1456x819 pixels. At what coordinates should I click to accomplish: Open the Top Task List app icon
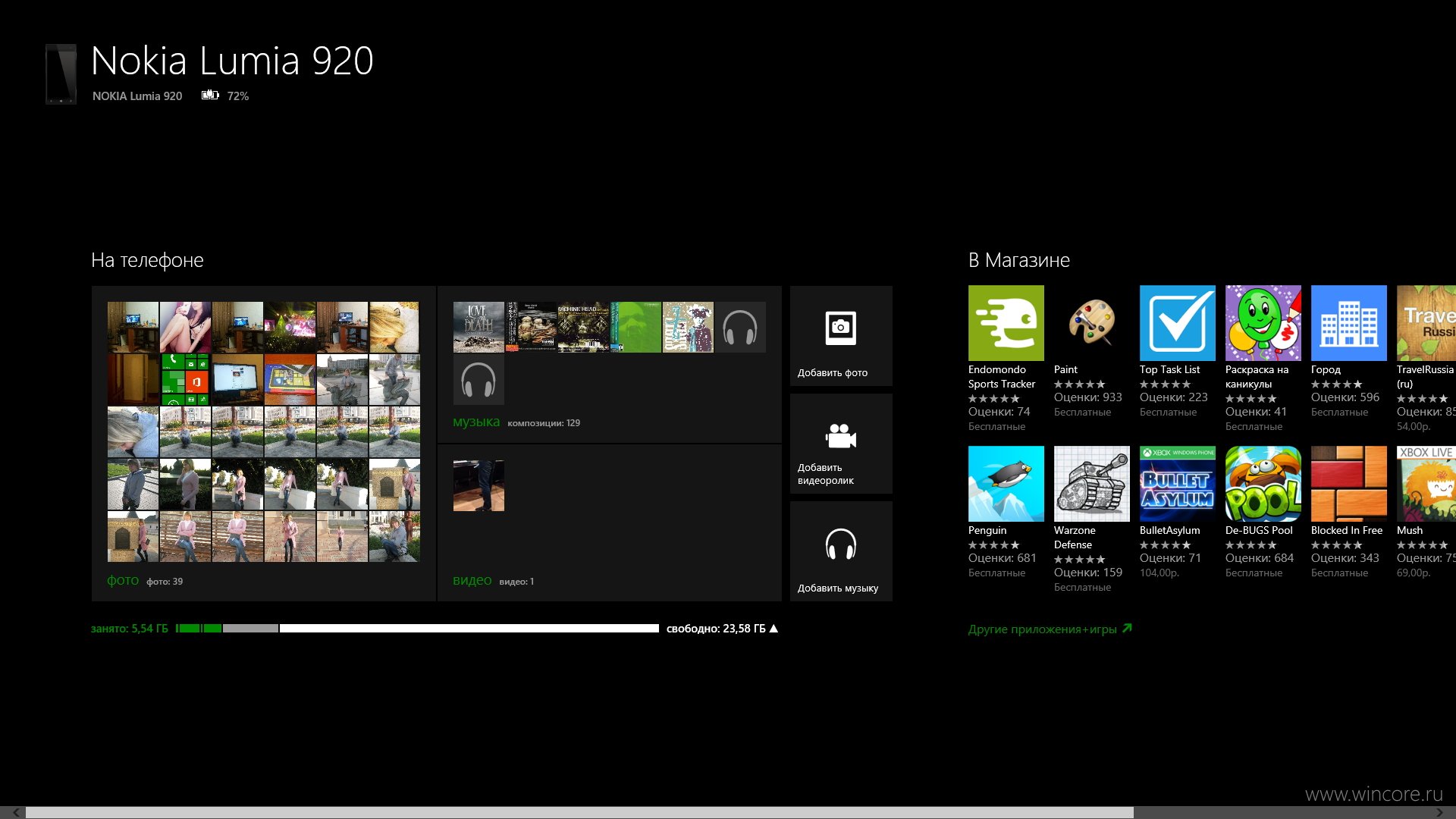click(1177, 323)
